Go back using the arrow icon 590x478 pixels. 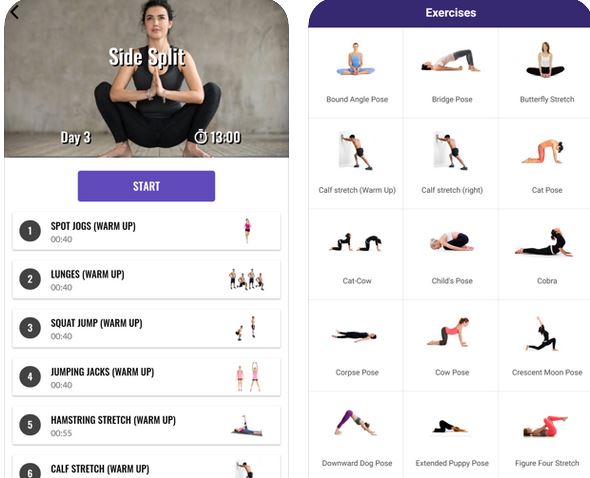click(x=15, y=12)
